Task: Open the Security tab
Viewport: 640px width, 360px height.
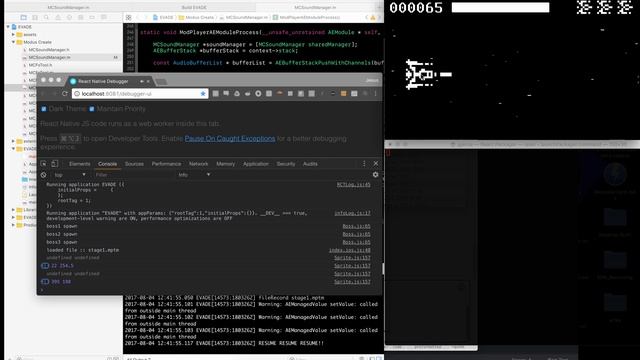Action: [x=286, y=164]
